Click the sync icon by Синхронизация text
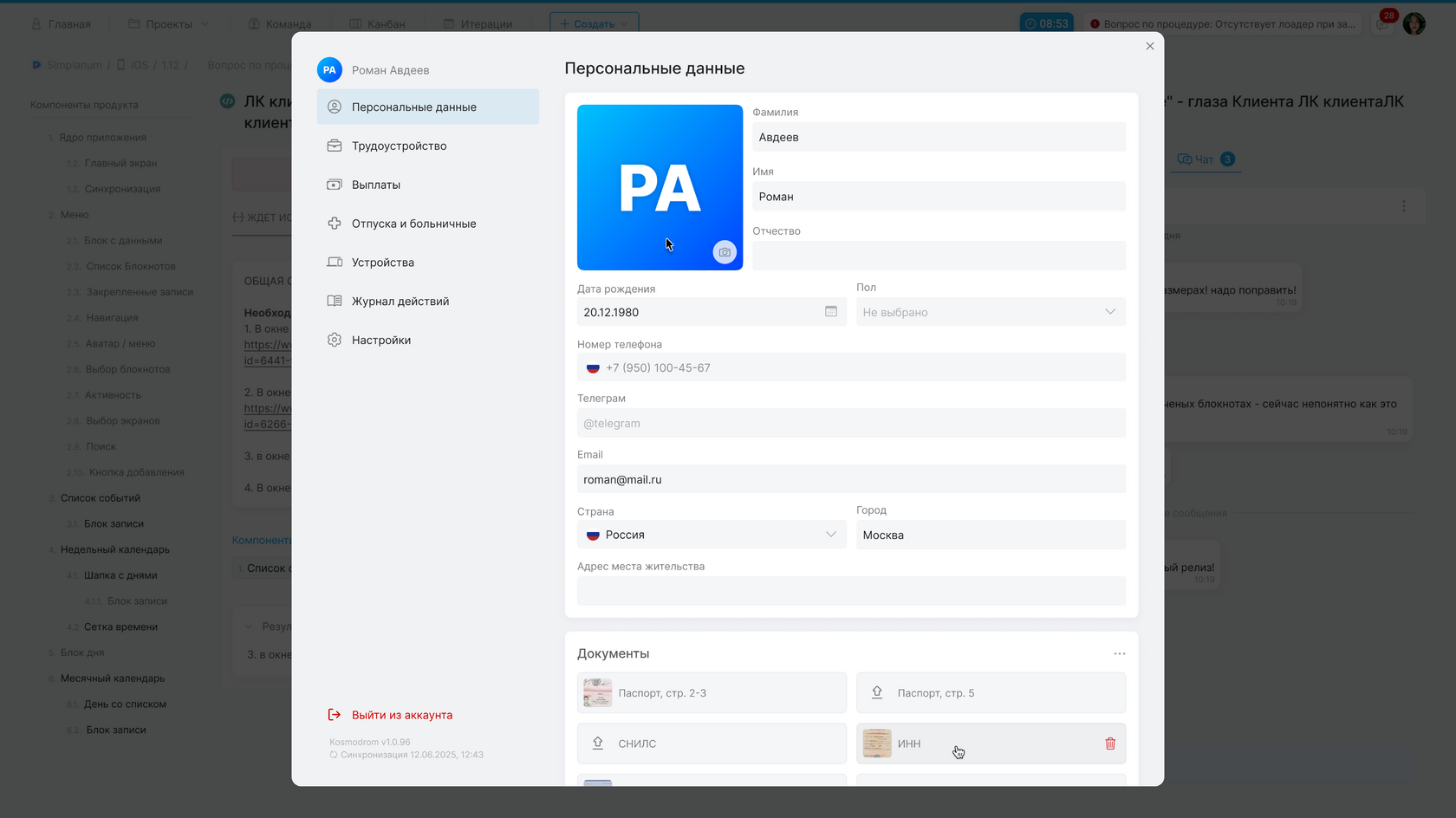 tap(334, 755)
